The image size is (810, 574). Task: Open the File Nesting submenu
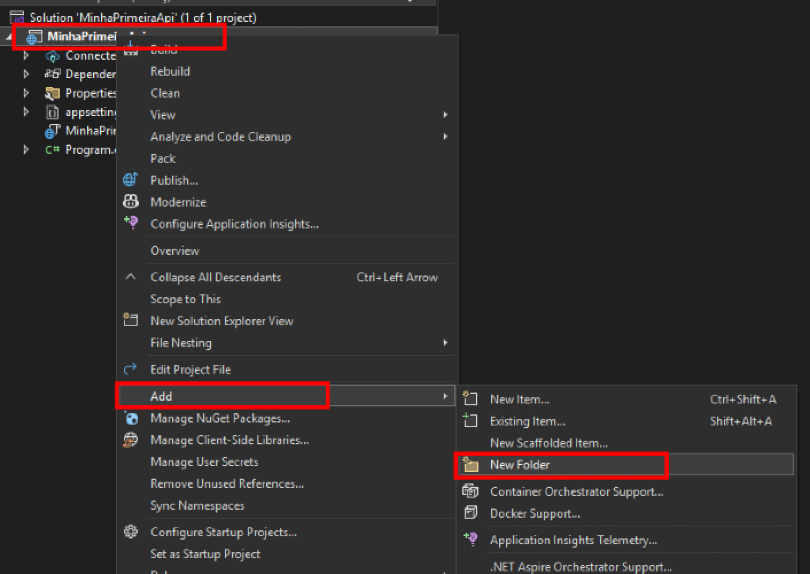pos(181,343)
